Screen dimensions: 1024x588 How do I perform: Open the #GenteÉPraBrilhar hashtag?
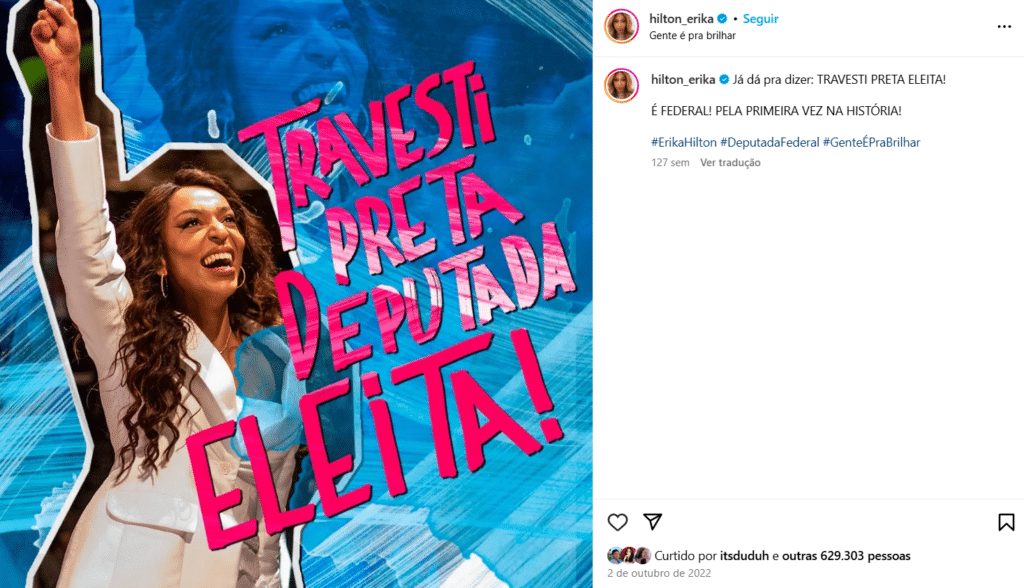coord(871,142)
